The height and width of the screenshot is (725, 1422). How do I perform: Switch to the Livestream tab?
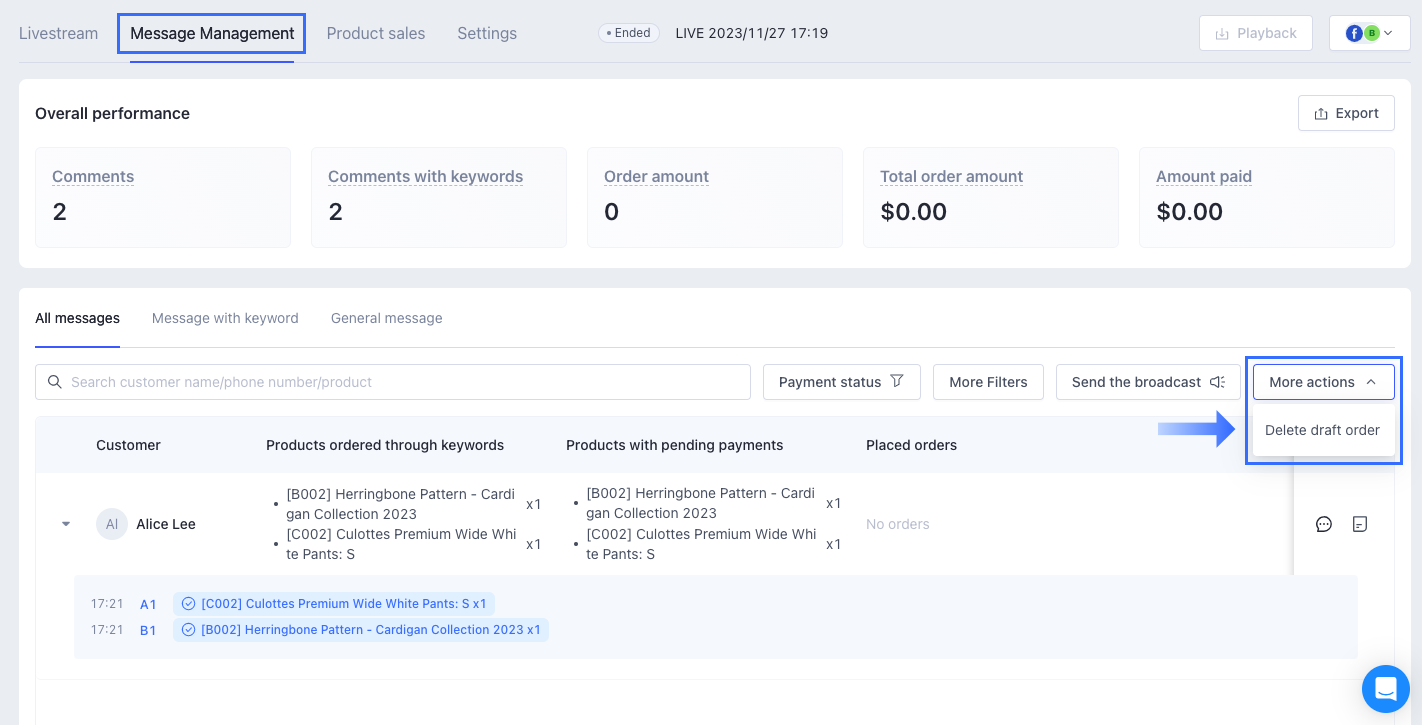[x=59, y=33]
